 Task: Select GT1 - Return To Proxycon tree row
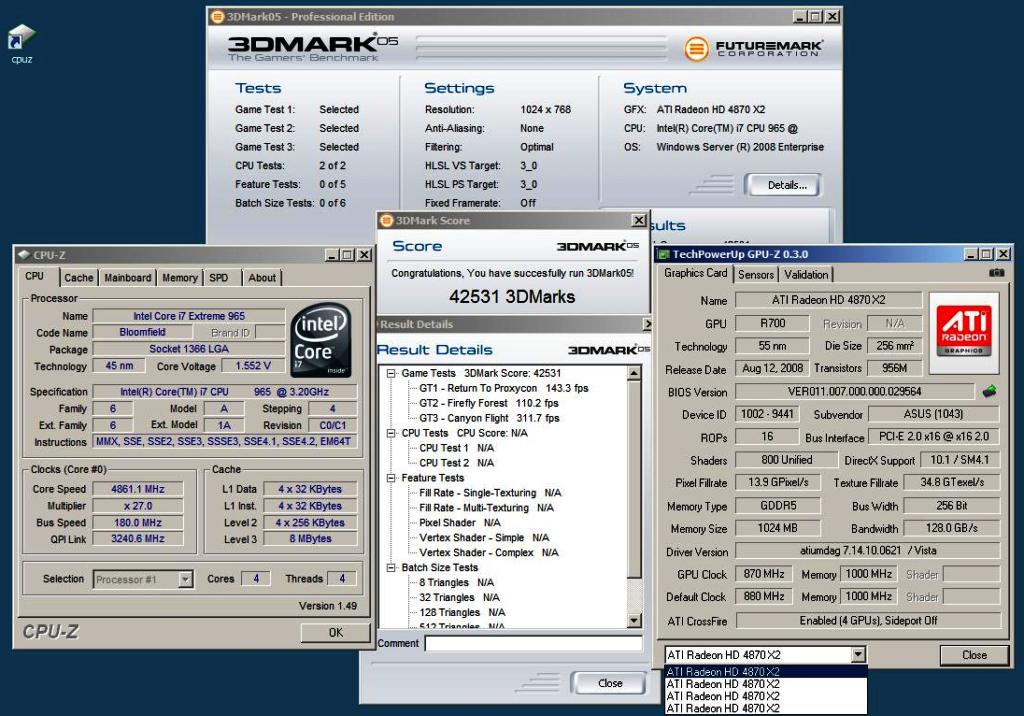[x=504, y=388]
